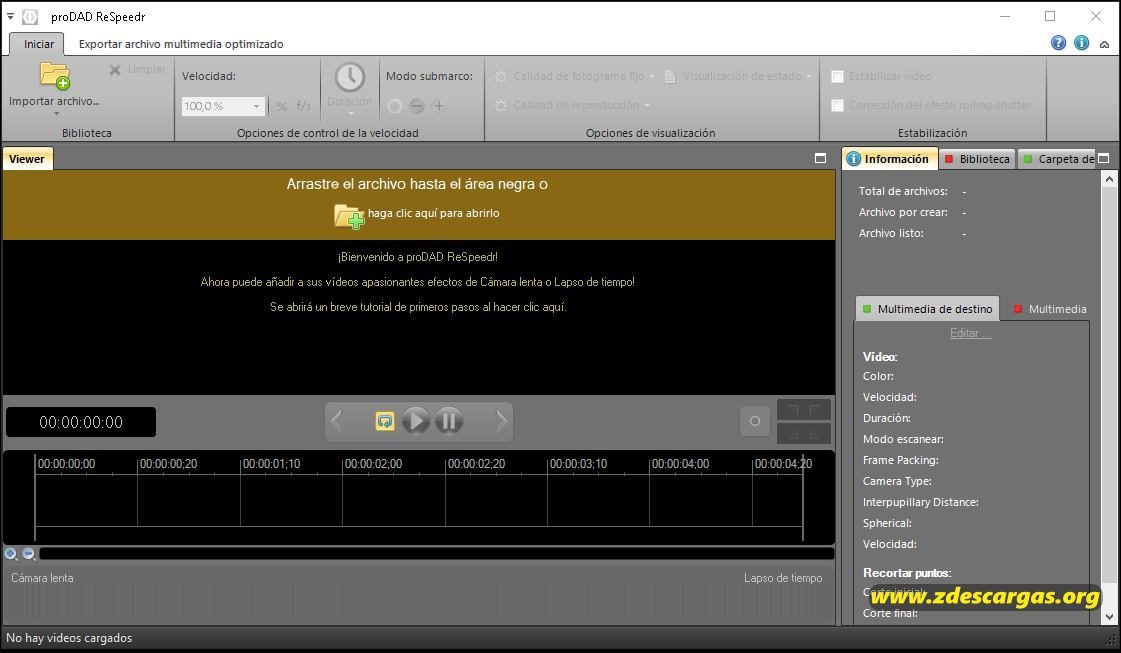This screenshot has width=1121, height=653.
Task: Zoom in timeline with magnifier plus
Action: tap(11, 554)
